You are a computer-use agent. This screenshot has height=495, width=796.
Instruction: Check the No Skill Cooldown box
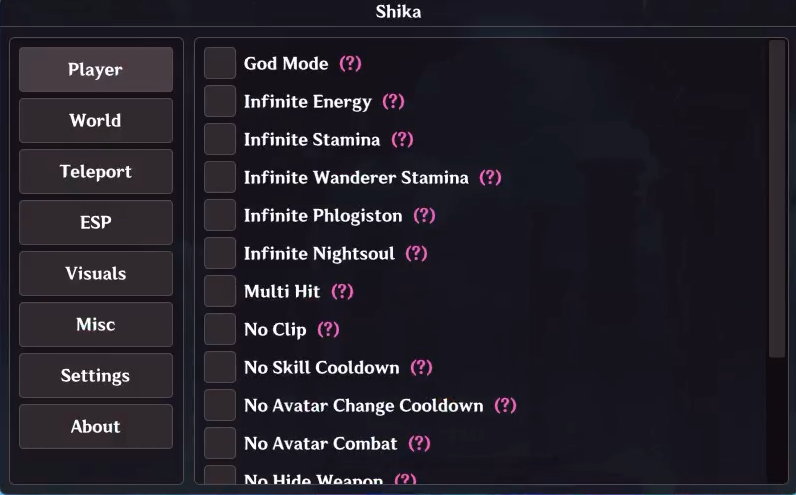click(220, 367)
